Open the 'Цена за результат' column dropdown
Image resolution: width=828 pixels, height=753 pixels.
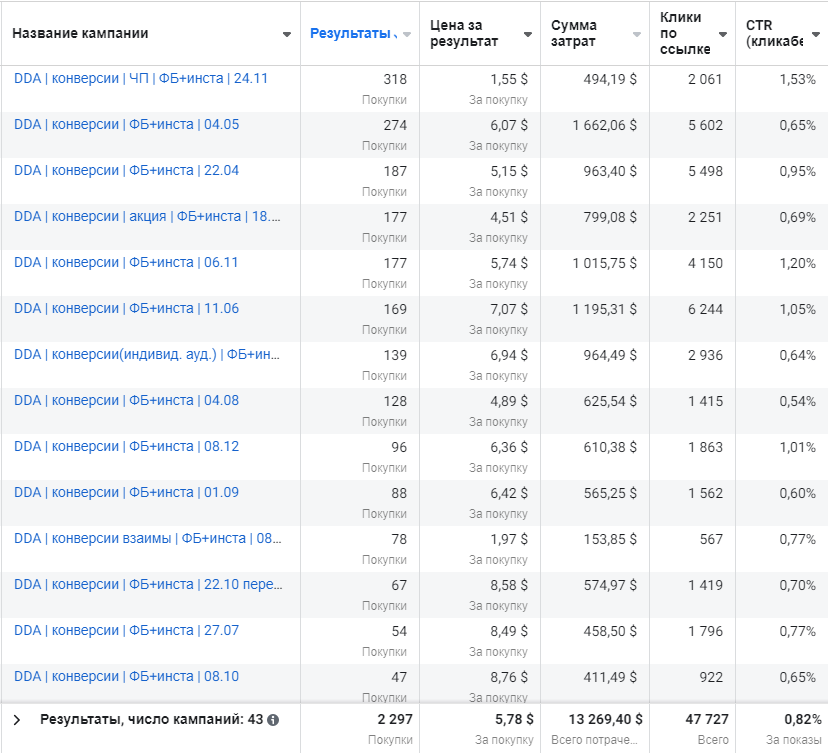(x=527, y=35)
